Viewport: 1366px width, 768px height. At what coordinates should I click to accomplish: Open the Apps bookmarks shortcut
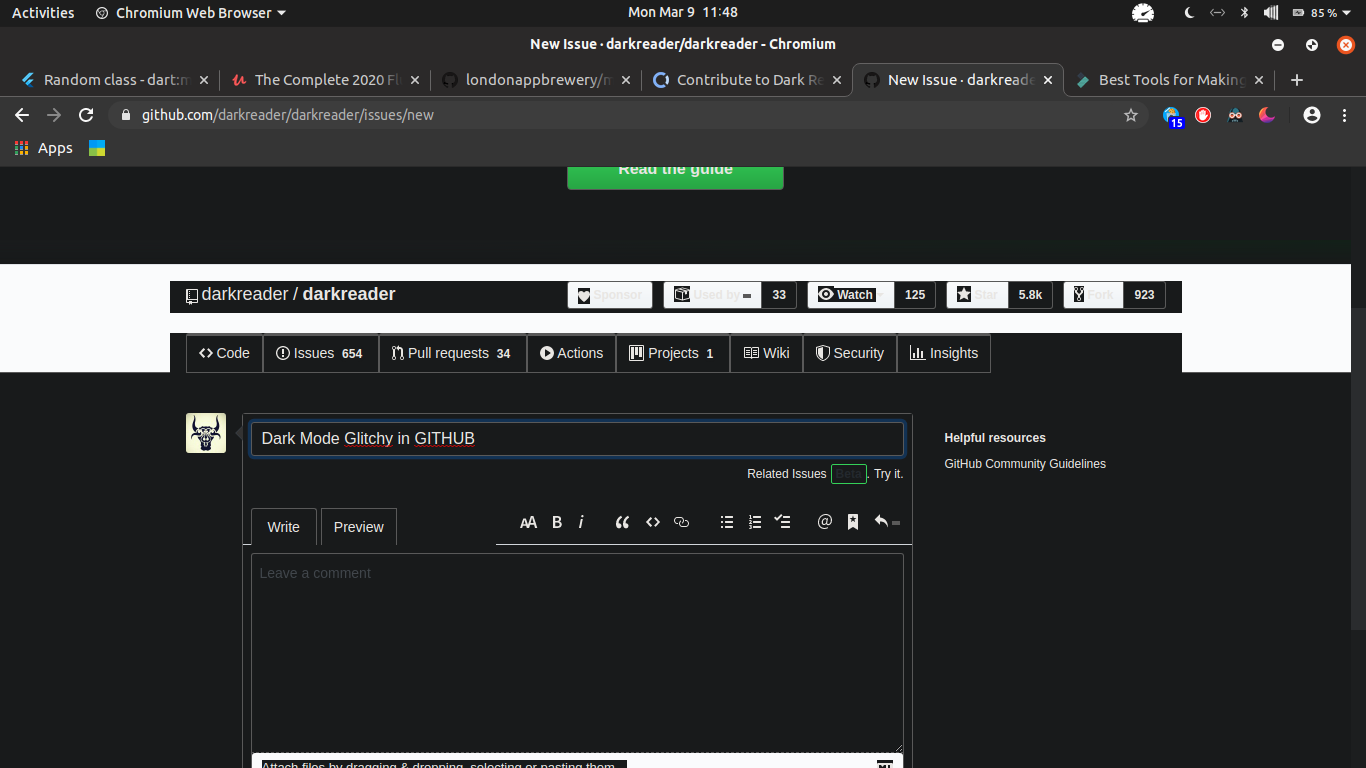44,148
